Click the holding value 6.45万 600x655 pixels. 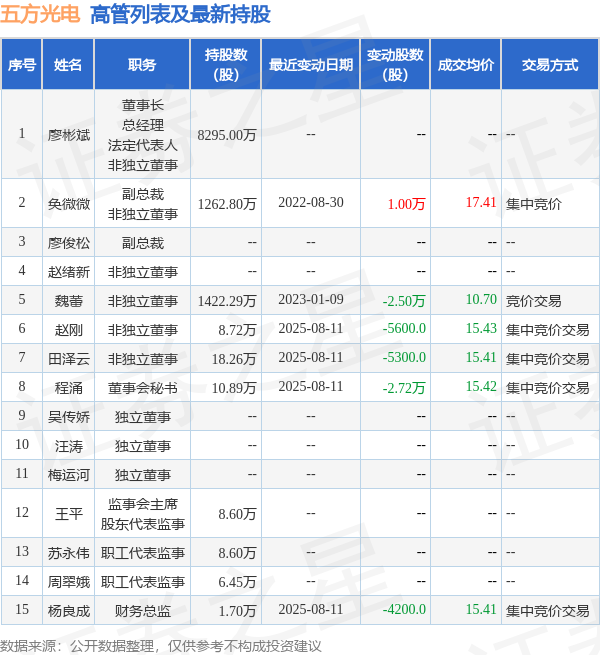[x=237, y=582]
